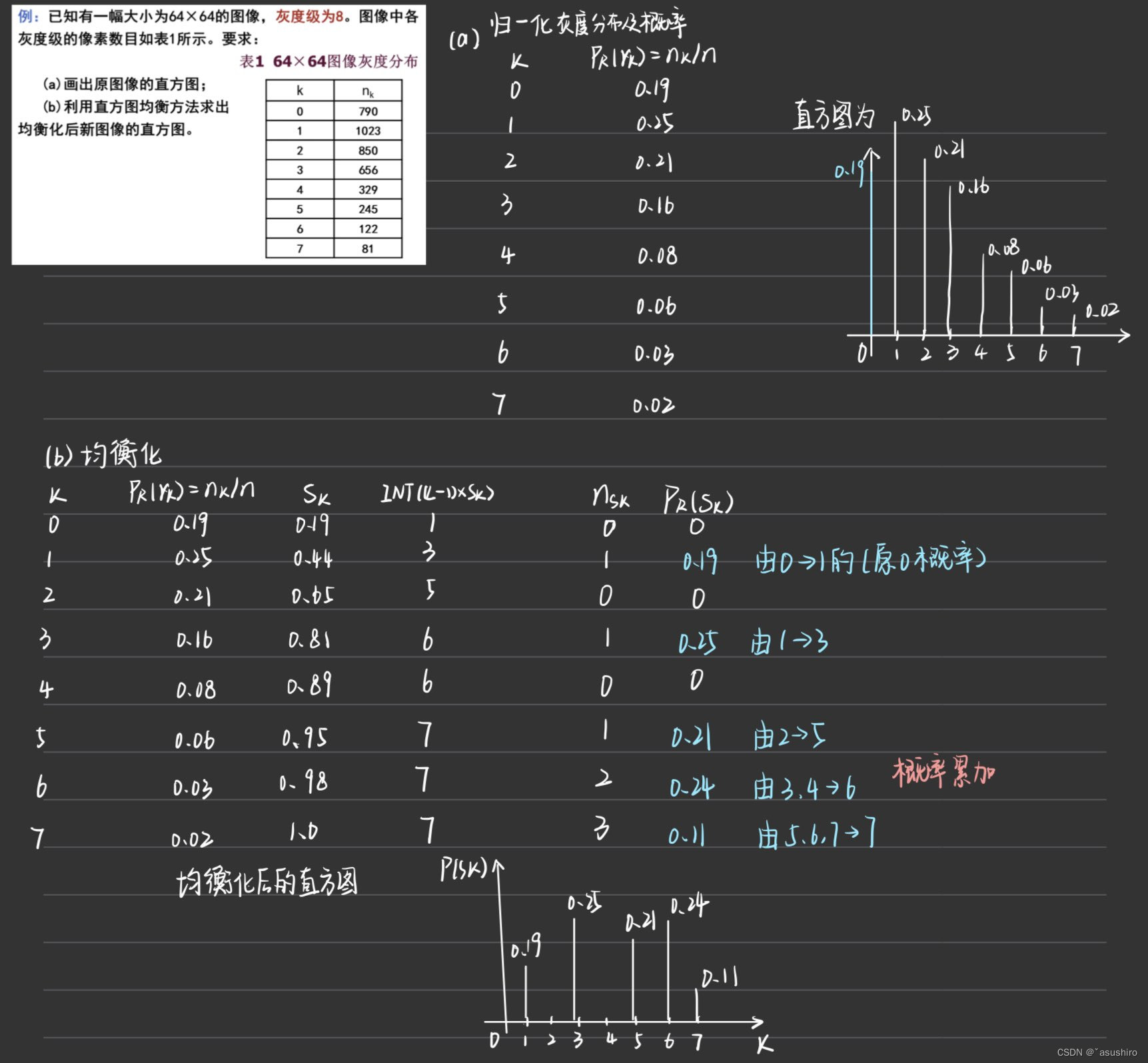Click the table cell showing 329
1148x1063 pixels.
point(368,190)
